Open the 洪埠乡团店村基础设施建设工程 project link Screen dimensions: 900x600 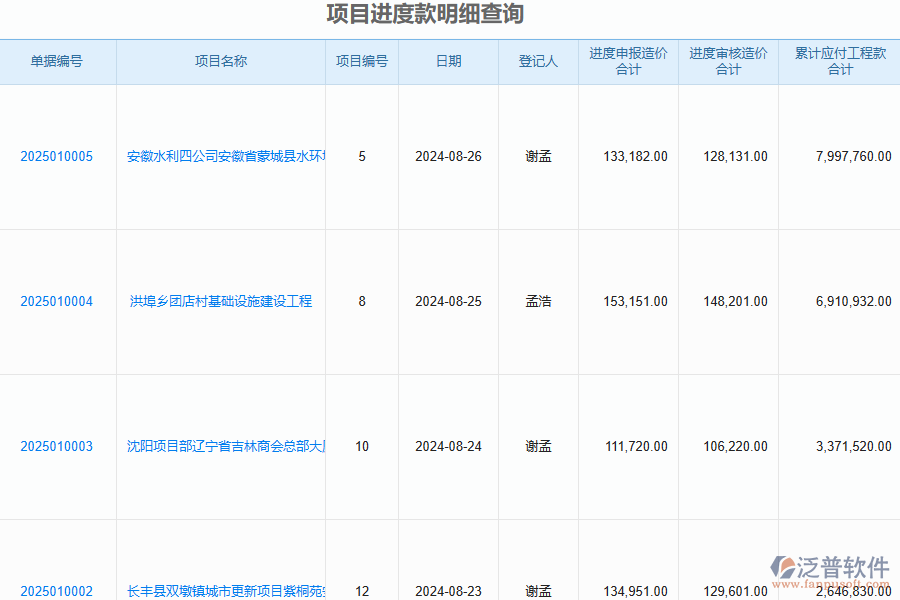coord(220,301)
